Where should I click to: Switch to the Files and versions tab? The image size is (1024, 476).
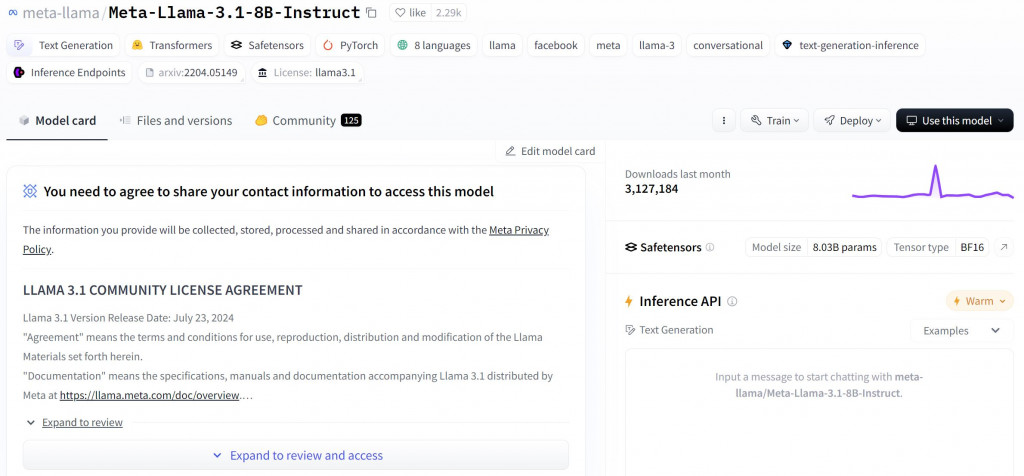point(175,120)
